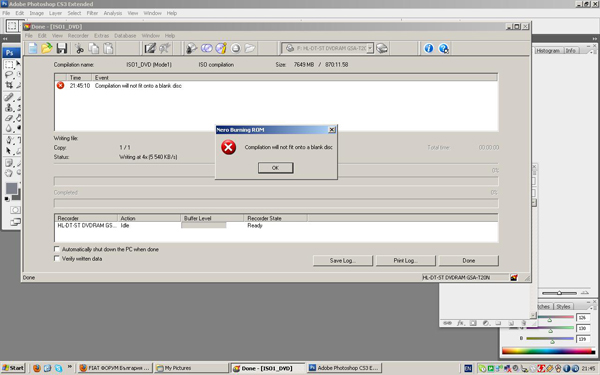Close the Nero Burning ROM dialog
The height and width of the screenshot is (375, 600).
click(332, 130)
